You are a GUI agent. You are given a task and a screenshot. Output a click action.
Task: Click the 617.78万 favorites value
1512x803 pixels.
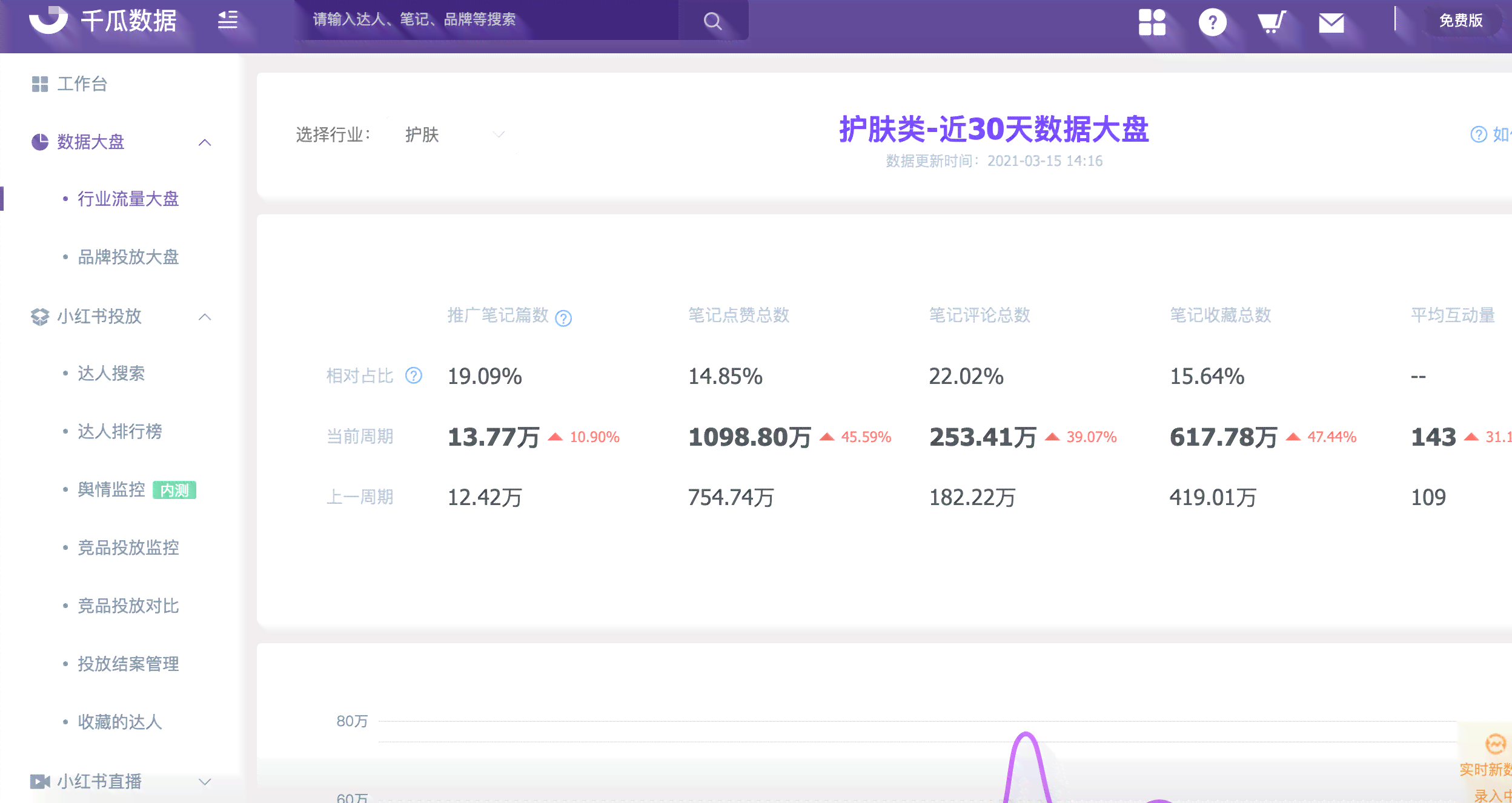pos(1223,437)
